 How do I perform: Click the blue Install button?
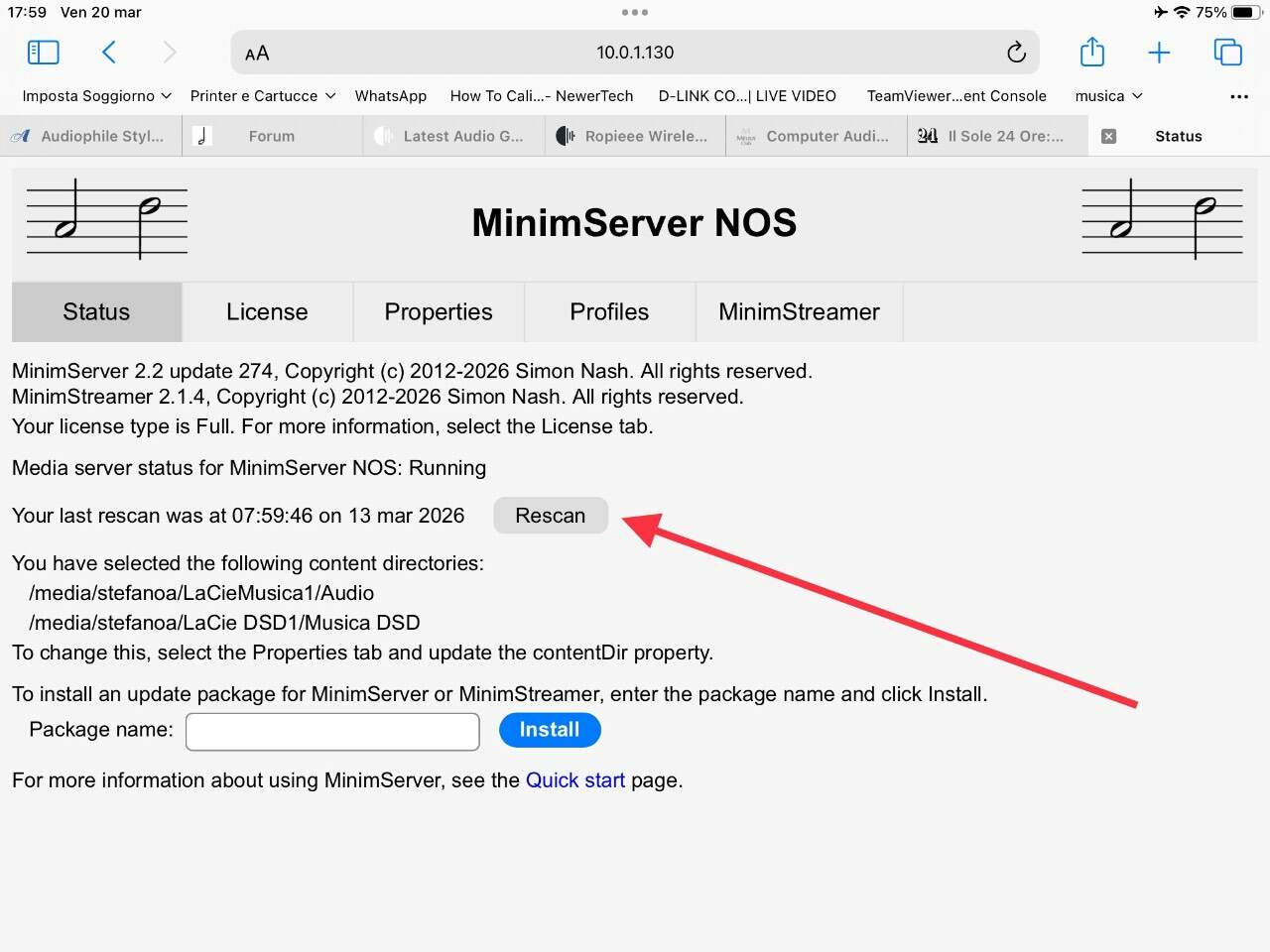tap(550, 730)
